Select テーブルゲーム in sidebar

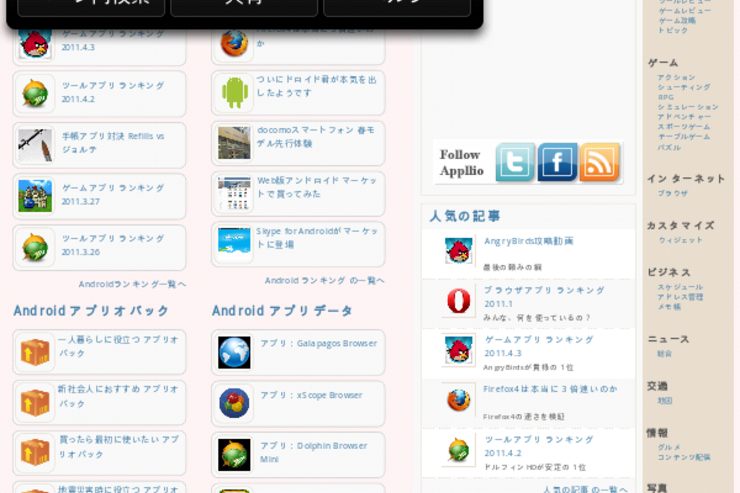click(684, 136)
